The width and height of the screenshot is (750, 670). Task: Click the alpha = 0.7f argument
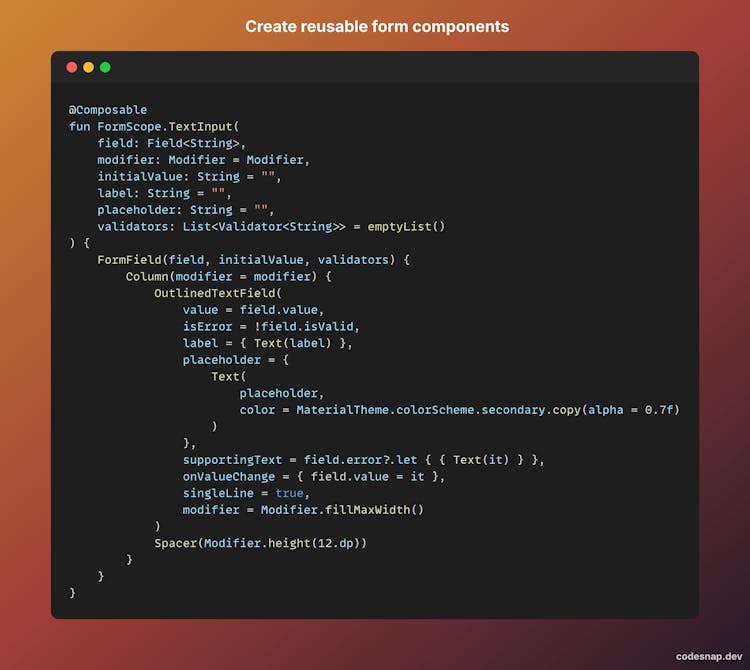click(629, 410)
